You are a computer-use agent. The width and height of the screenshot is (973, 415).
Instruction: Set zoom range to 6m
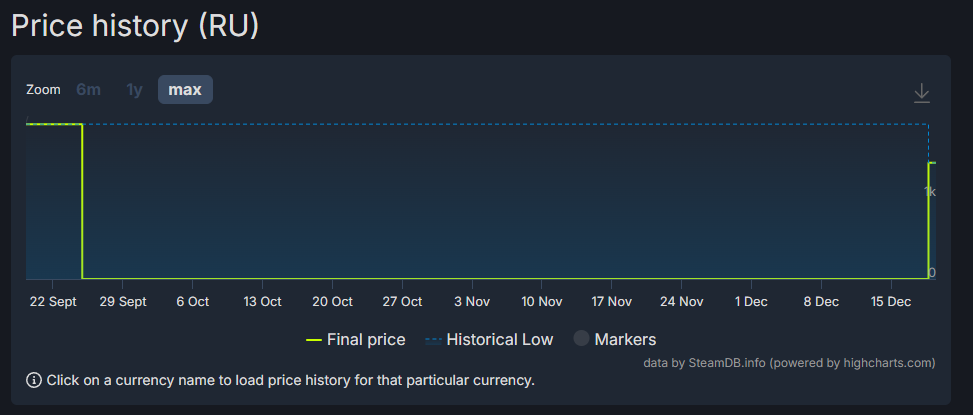(89, 90)
